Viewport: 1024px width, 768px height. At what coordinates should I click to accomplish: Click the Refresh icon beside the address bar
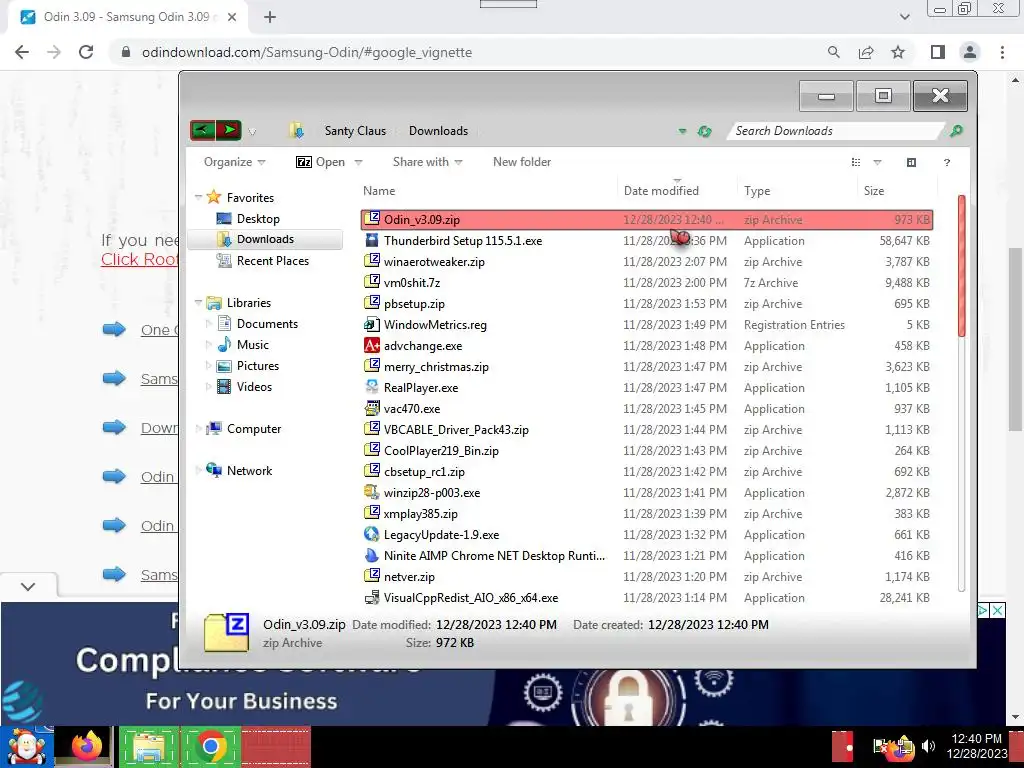tap(704, 131)
